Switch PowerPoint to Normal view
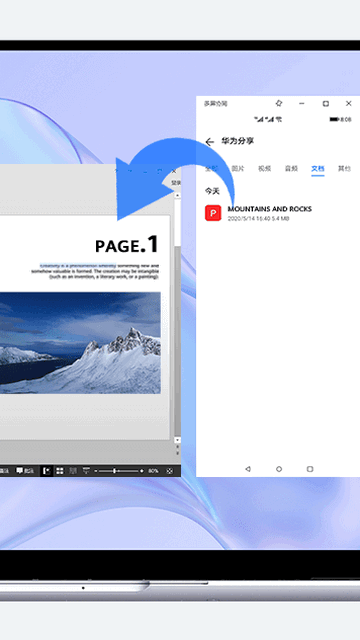360x640 pixels. (47, 471)
